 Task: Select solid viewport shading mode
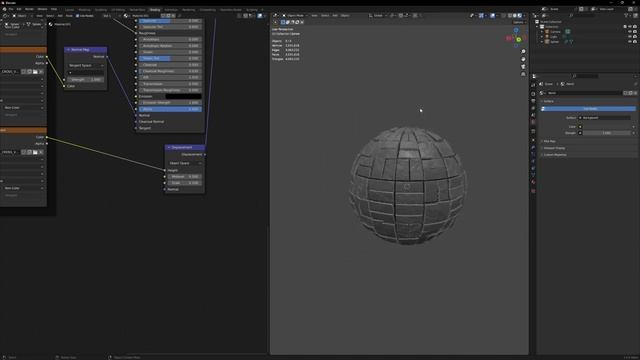515,16
